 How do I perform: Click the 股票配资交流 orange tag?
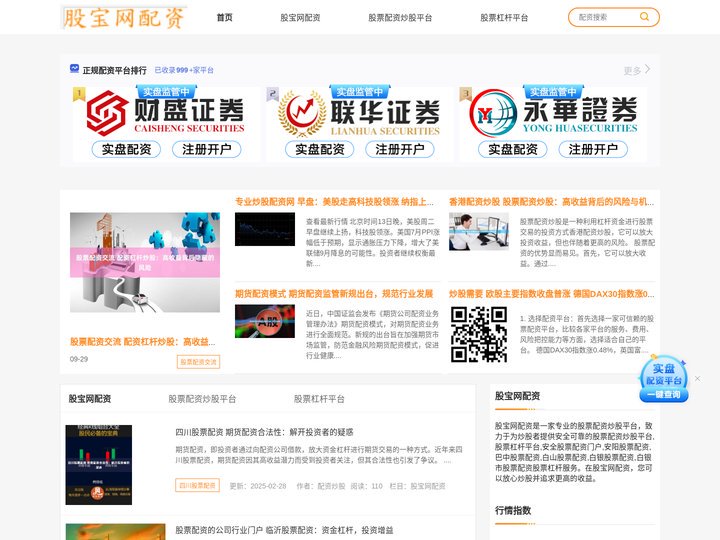click(198, 362)
